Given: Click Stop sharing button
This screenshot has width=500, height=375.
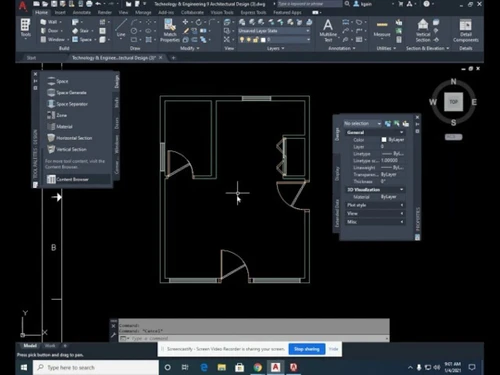Looking at the screenshot, I should 307,349.
